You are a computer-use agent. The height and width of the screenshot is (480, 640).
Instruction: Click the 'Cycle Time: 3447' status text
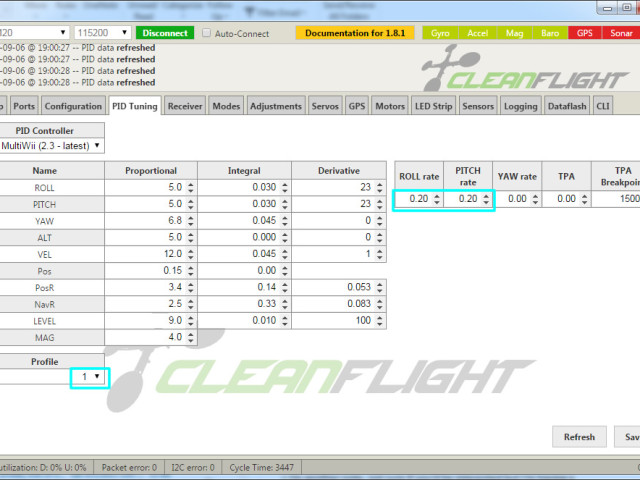click(262, 468)
